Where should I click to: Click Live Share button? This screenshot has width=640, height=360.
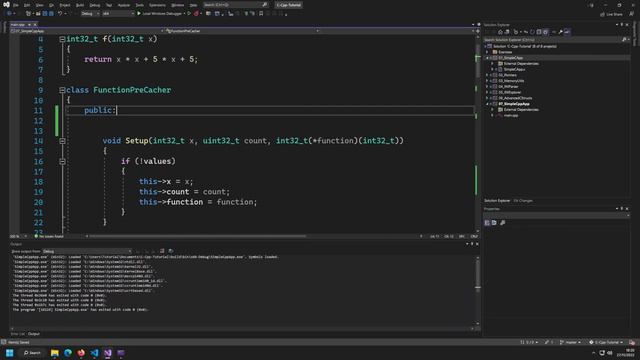[611, 14]
